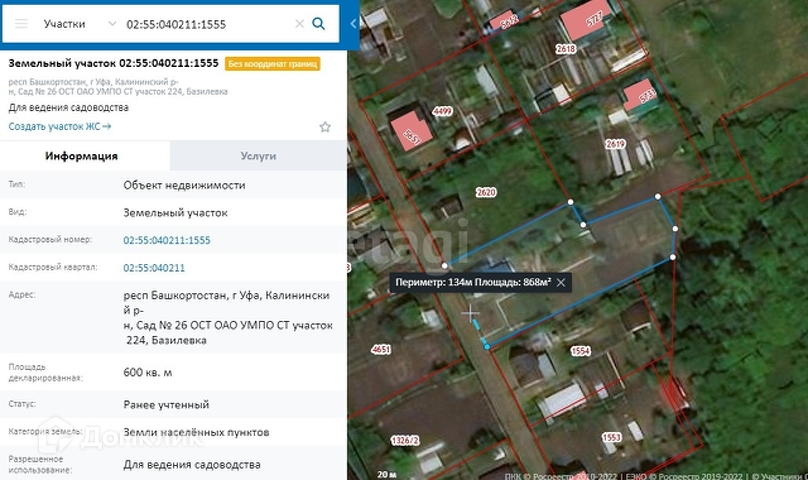Open the Создать участок ЖС link
808x480 pixels.
(60, 126)
